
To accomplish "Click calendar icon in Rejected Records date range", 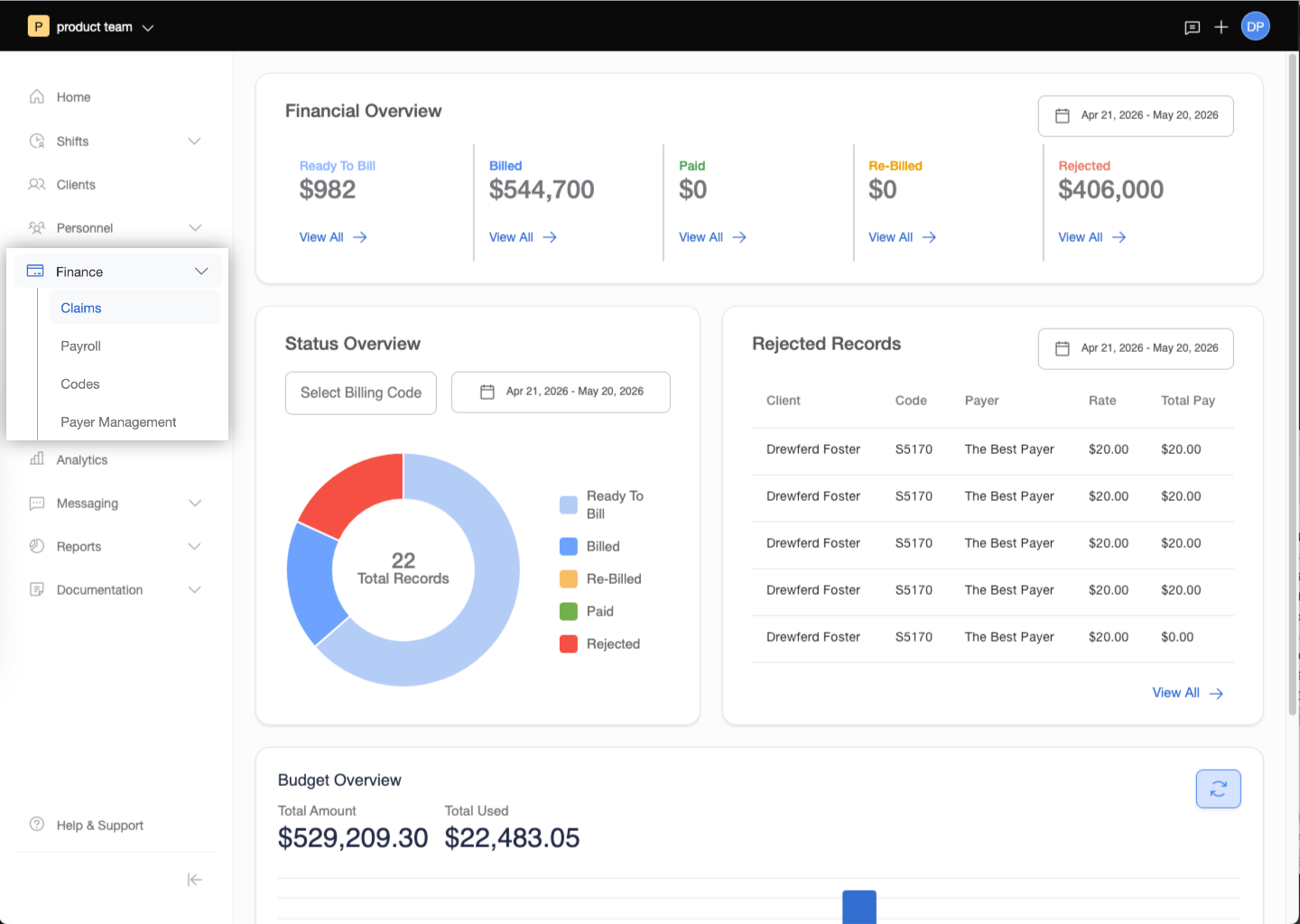I will click(1063, 348).
